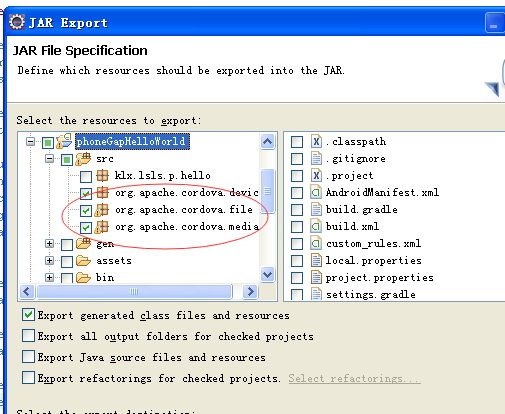Click the build.gradle file icon
The width and height of the screenshot is (505, 414).
tap(316, 209)
